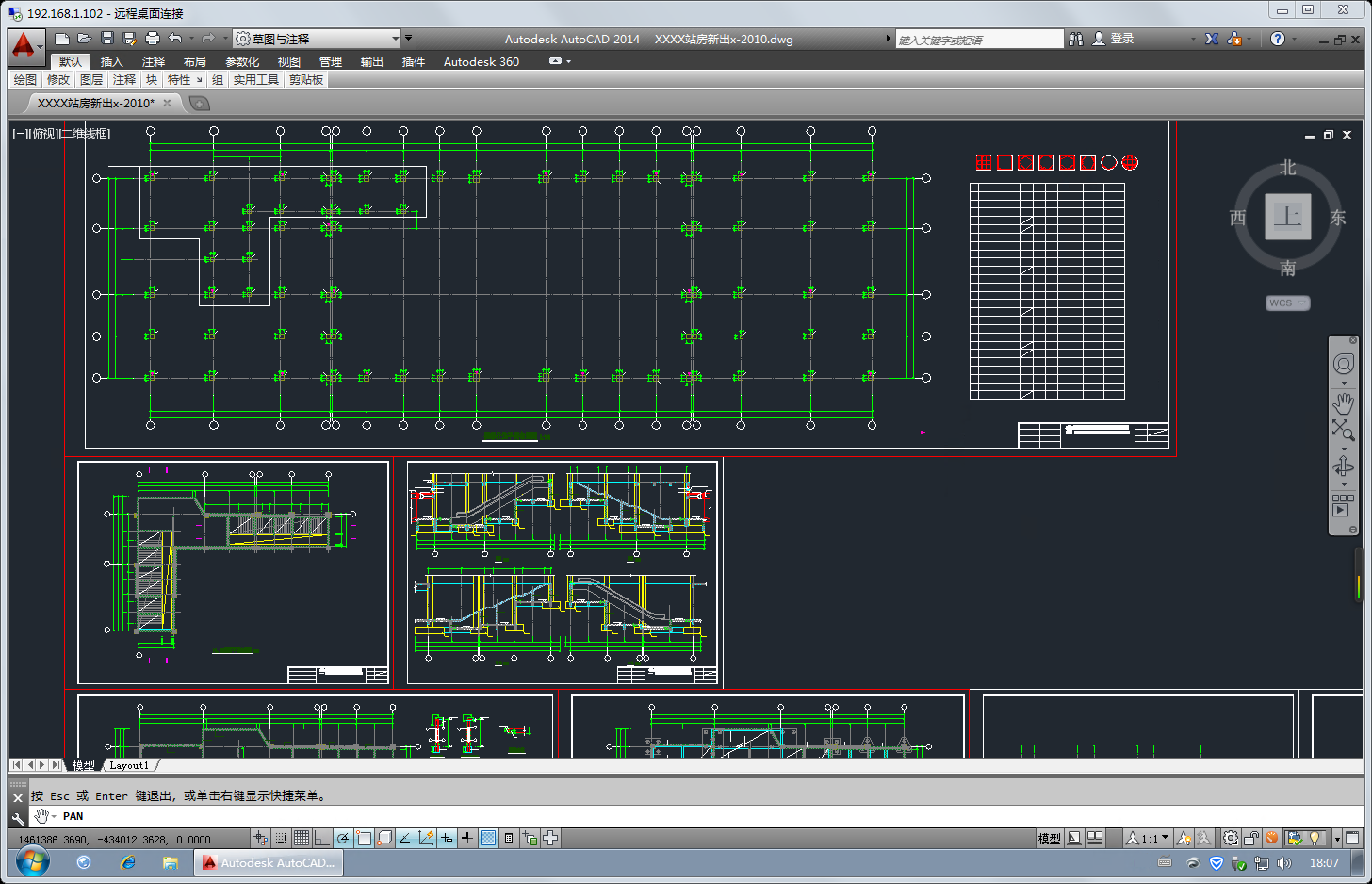
Task: Open Windows Start button
Action: tap(32, 861)
